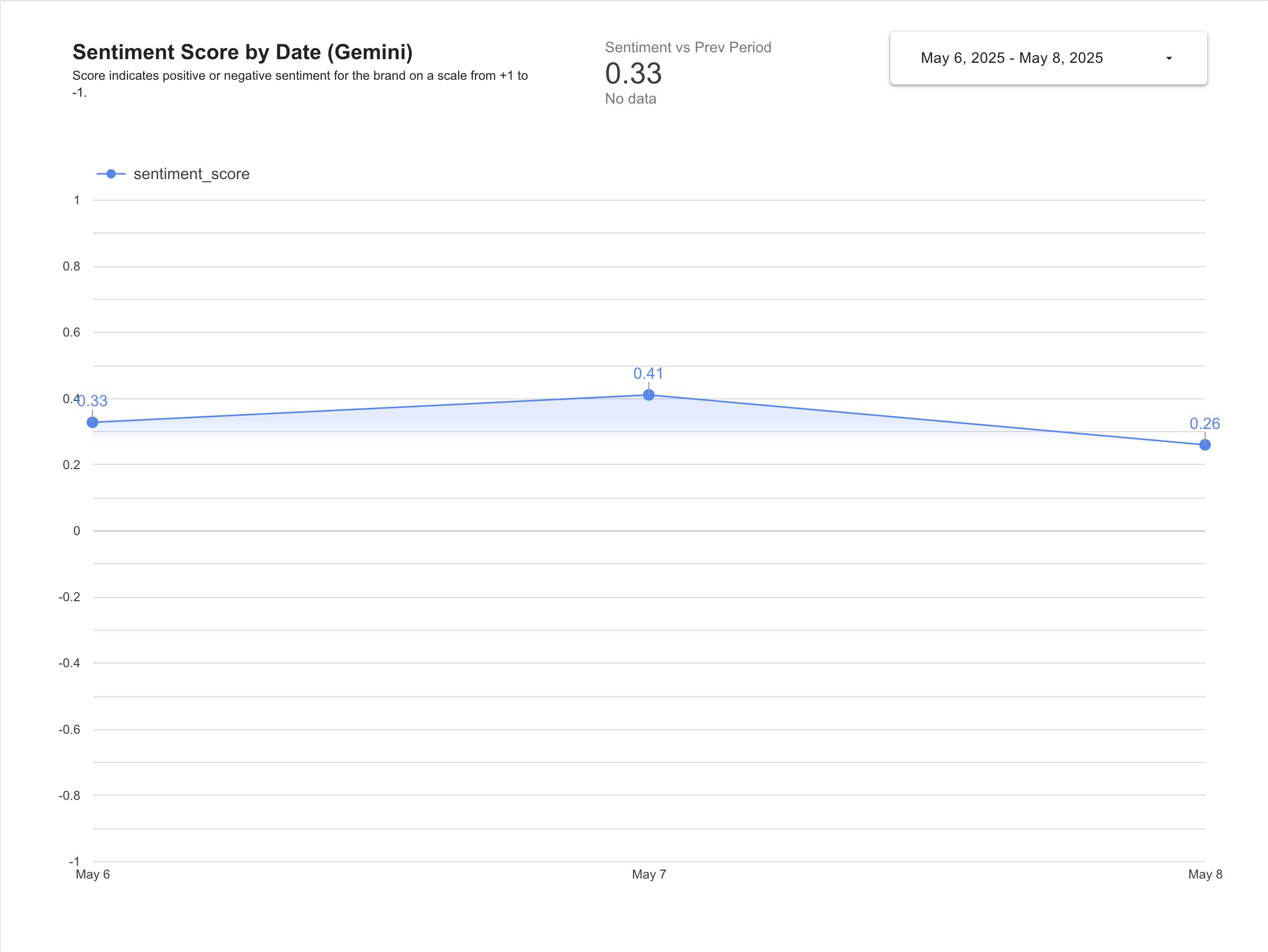Click the blue sentiment_score legend marker
Image resolution: width=1268 pixels, height=952 pixels.
(111, 174)
